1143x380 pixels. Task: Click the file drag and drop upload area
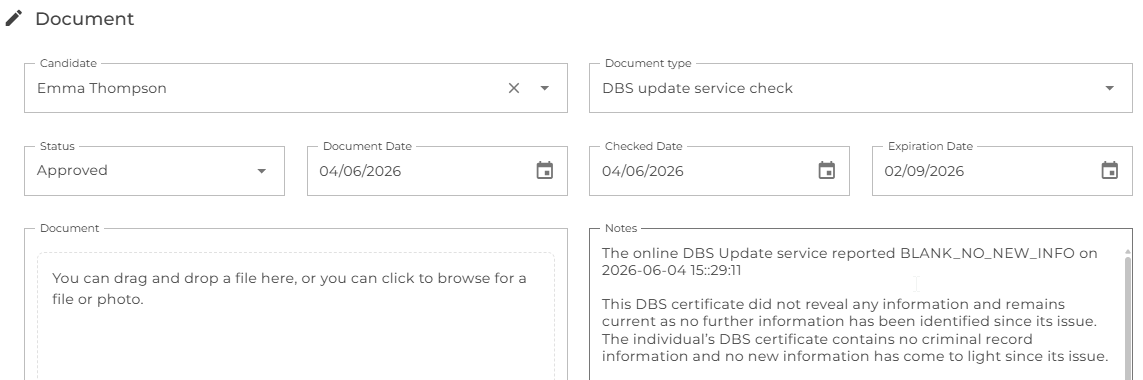click(296, 316)
